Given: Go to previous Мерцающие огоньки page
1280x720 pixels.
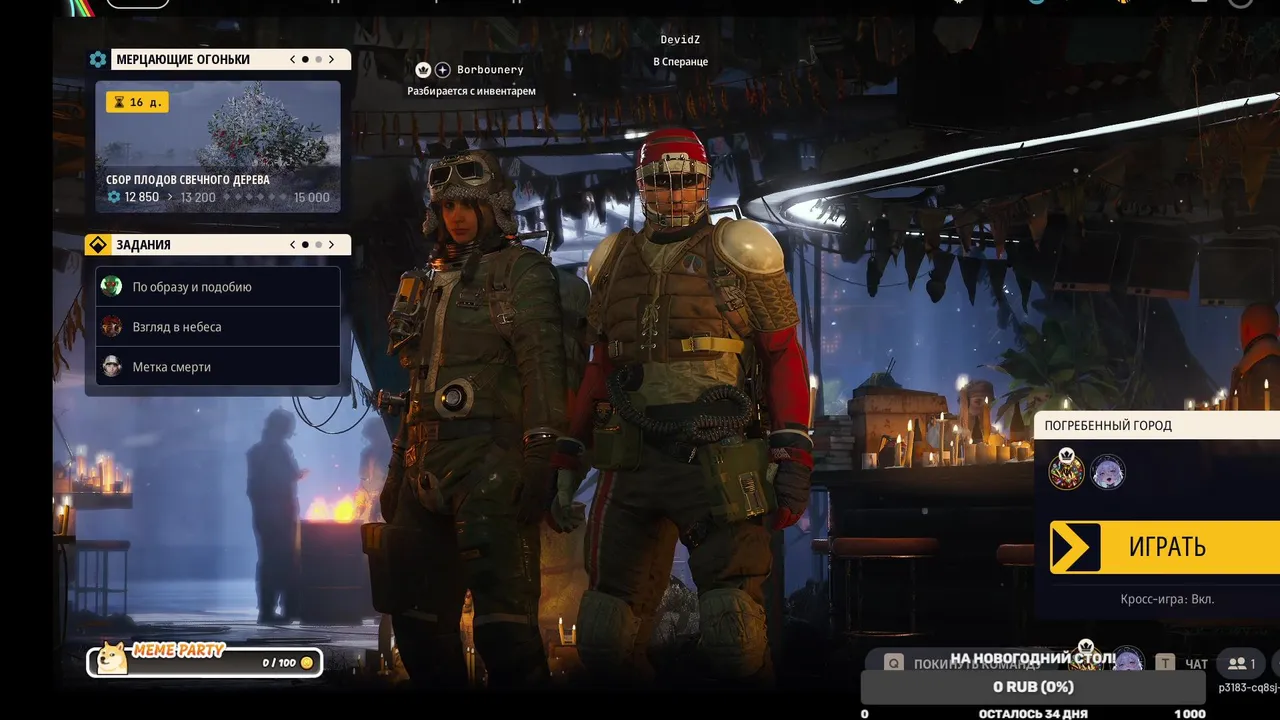Looking at the screenshot, I should (292, 60).
